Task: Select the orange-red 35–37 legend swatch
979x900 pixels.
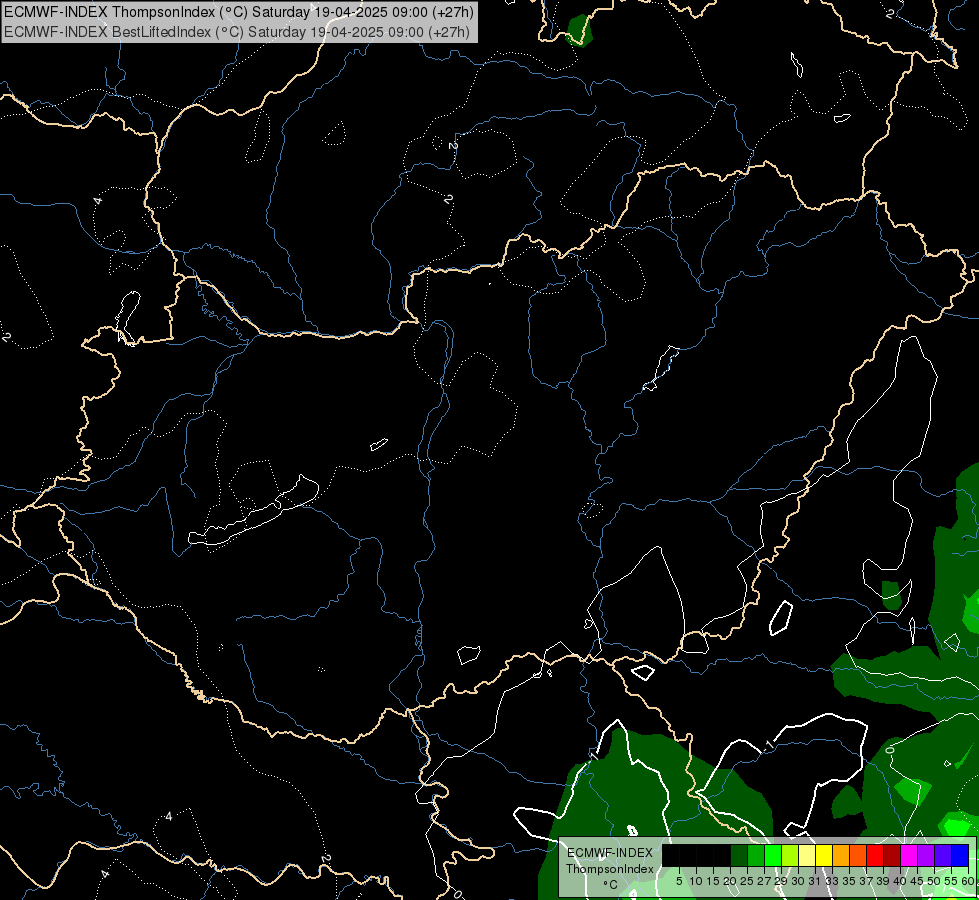Action: coord(858,856)
